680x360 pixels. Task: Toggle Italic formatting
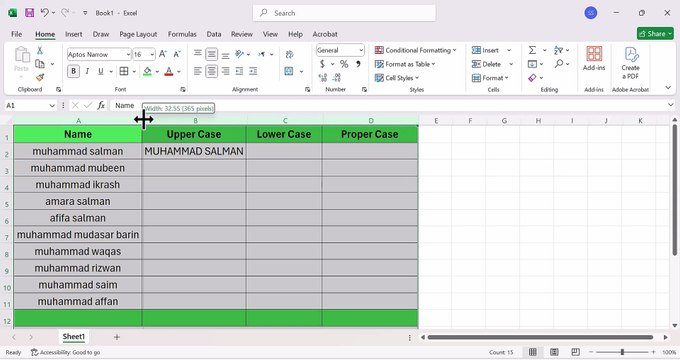click(x=87, y=71)
